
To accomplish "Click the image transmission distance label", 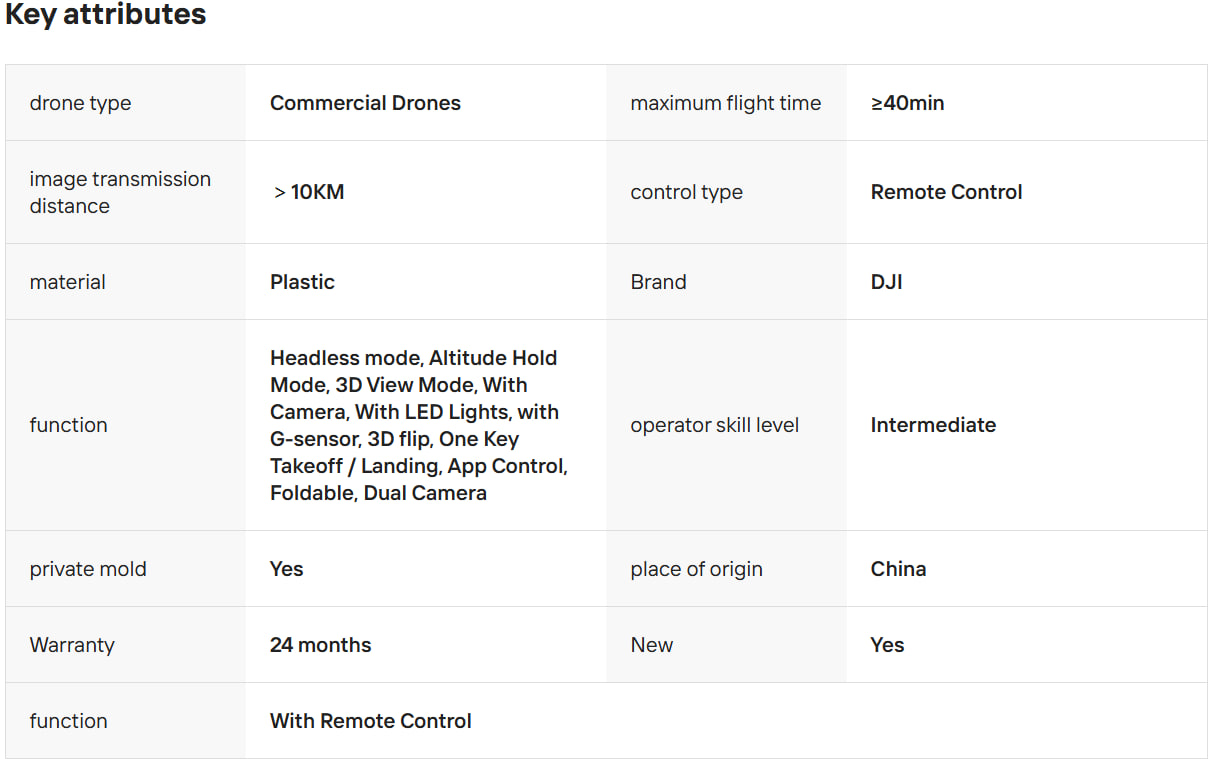I will coord(120,192).
